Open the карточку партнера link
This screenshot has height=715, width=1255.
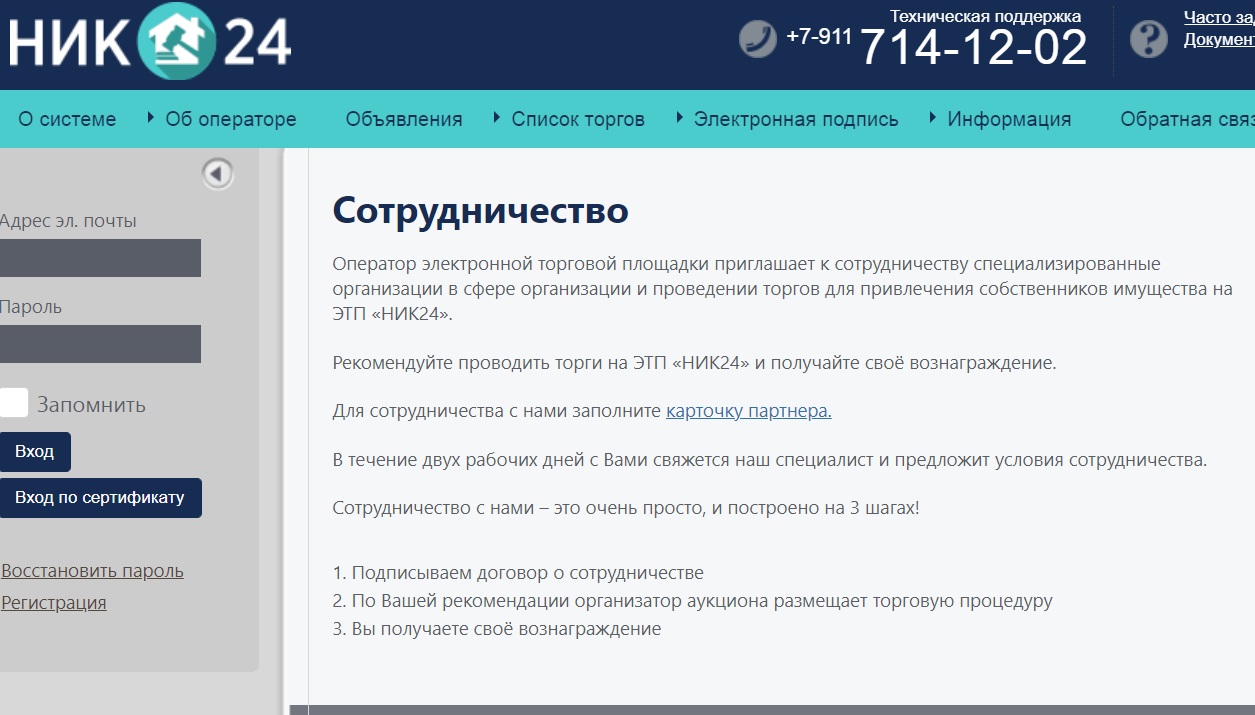[748, 411]
